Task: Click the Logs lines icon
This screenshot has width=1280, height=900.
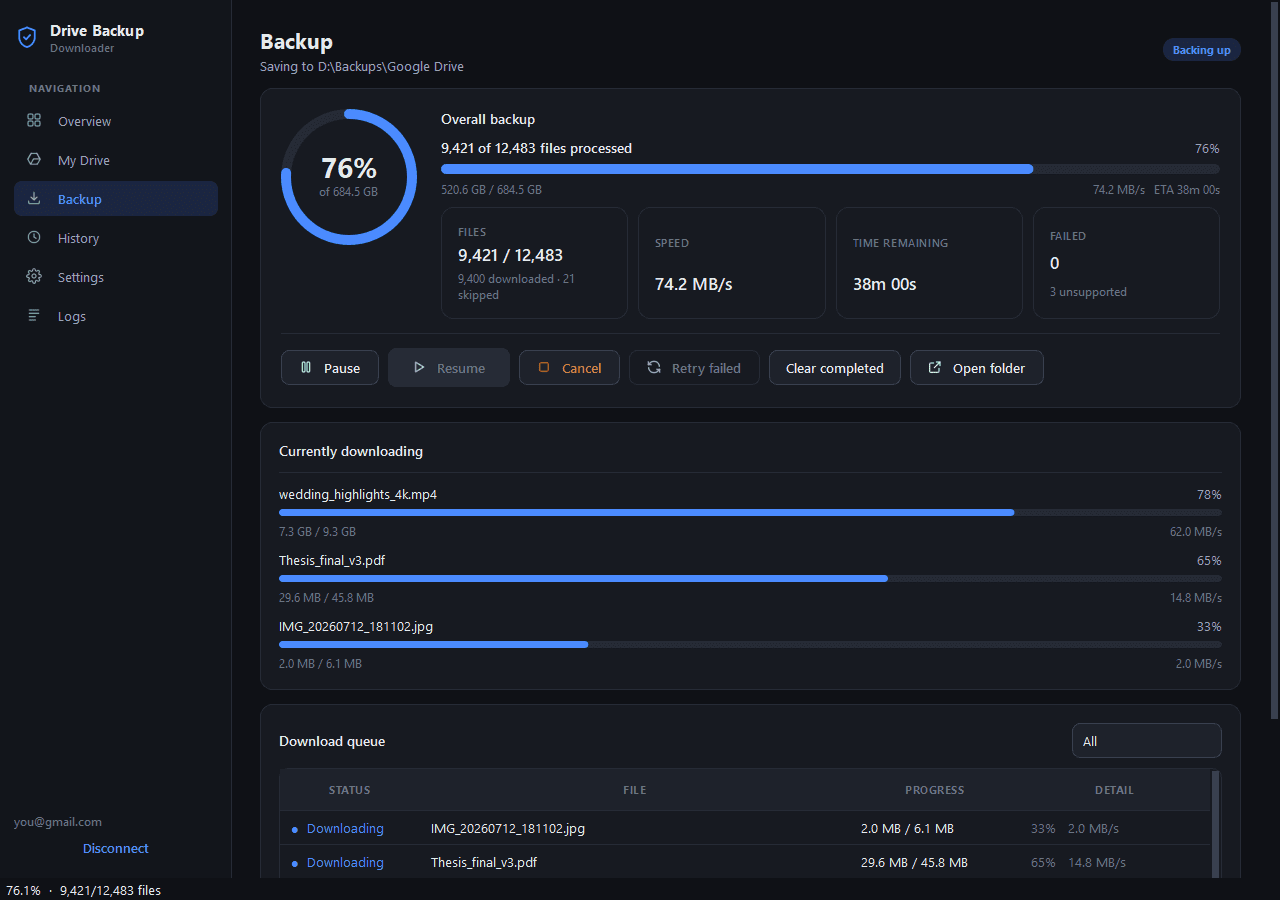Action: 34,316
